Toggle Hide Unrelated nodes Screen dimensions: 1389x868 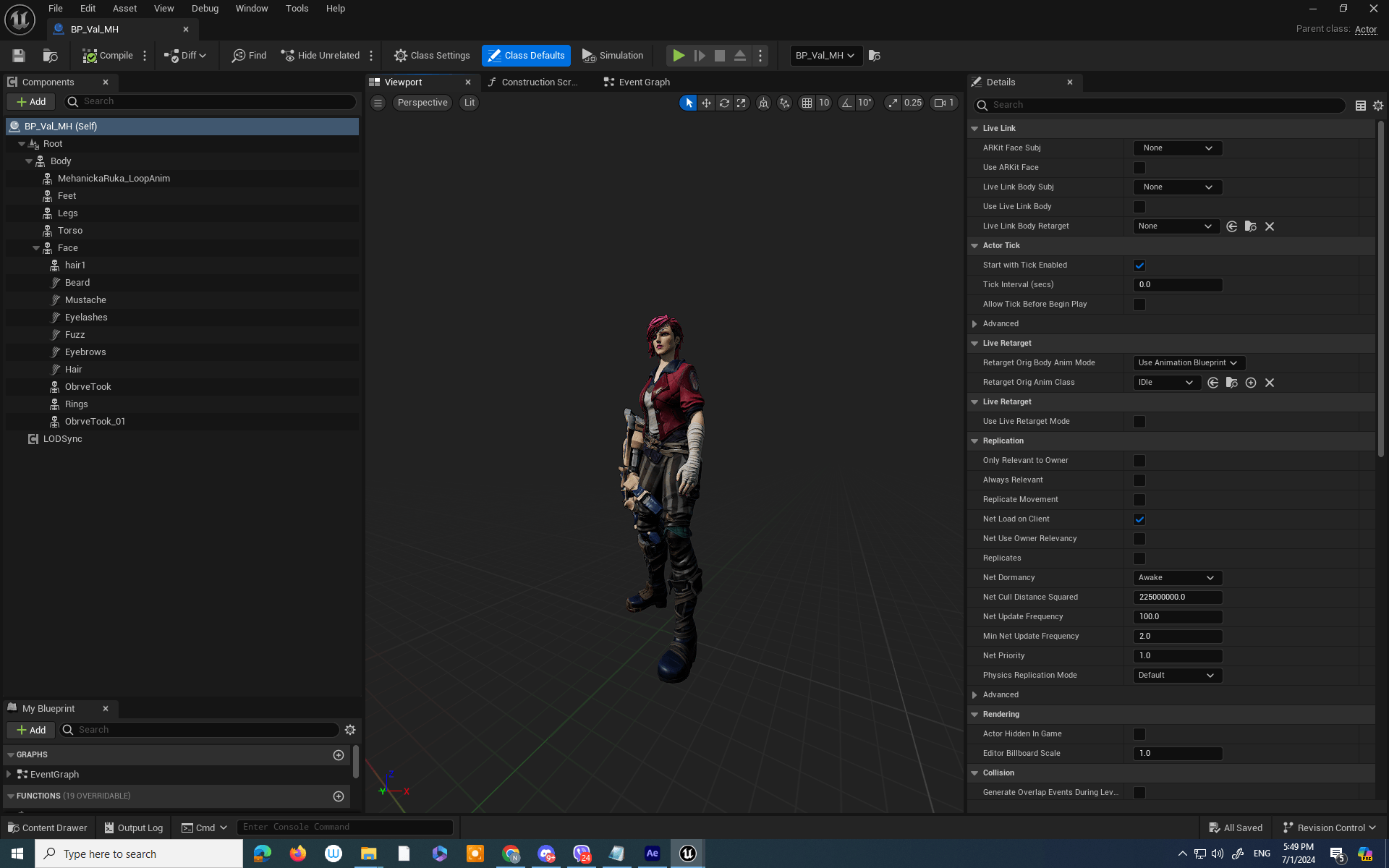[320, 56]
